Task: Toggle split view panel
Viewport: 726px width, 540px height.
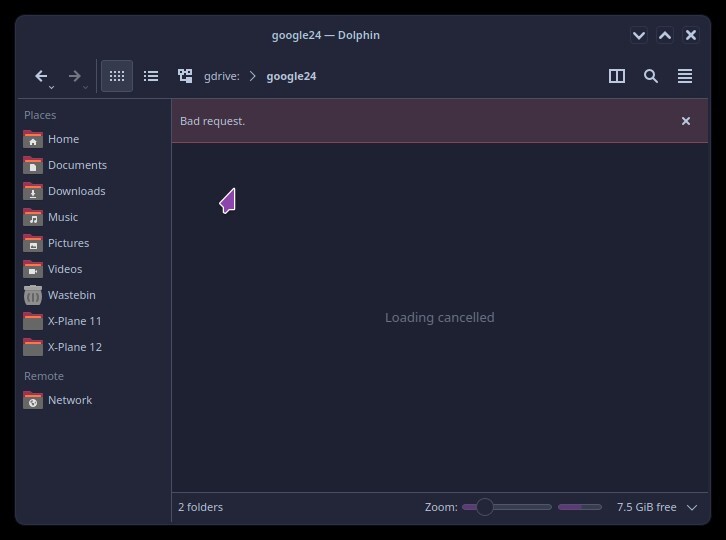Action: click(617, 76)
